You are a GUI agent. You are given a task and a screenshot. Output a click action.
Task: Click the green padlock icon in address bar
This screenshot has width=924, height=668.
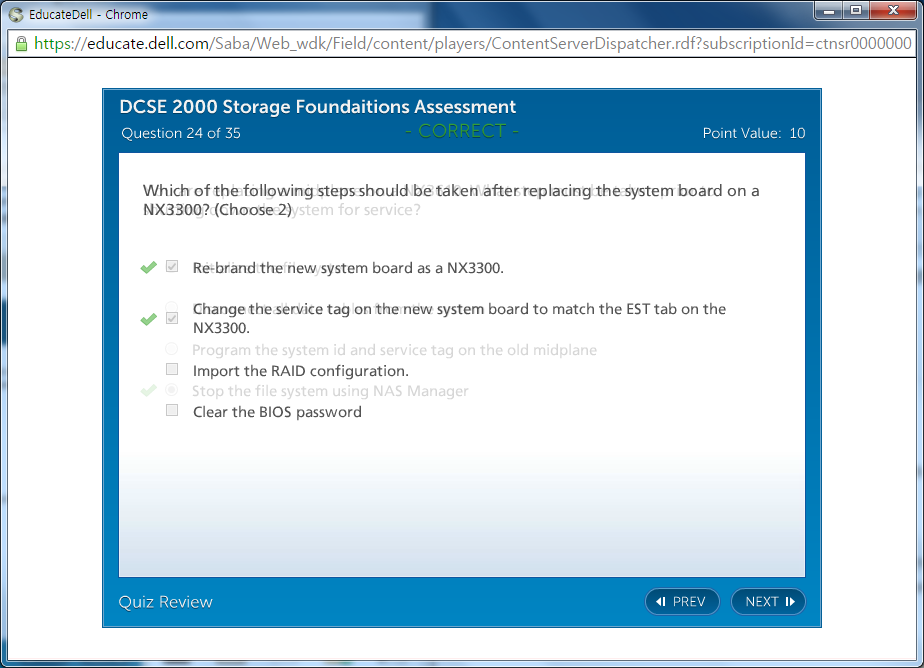click(20, 44)
